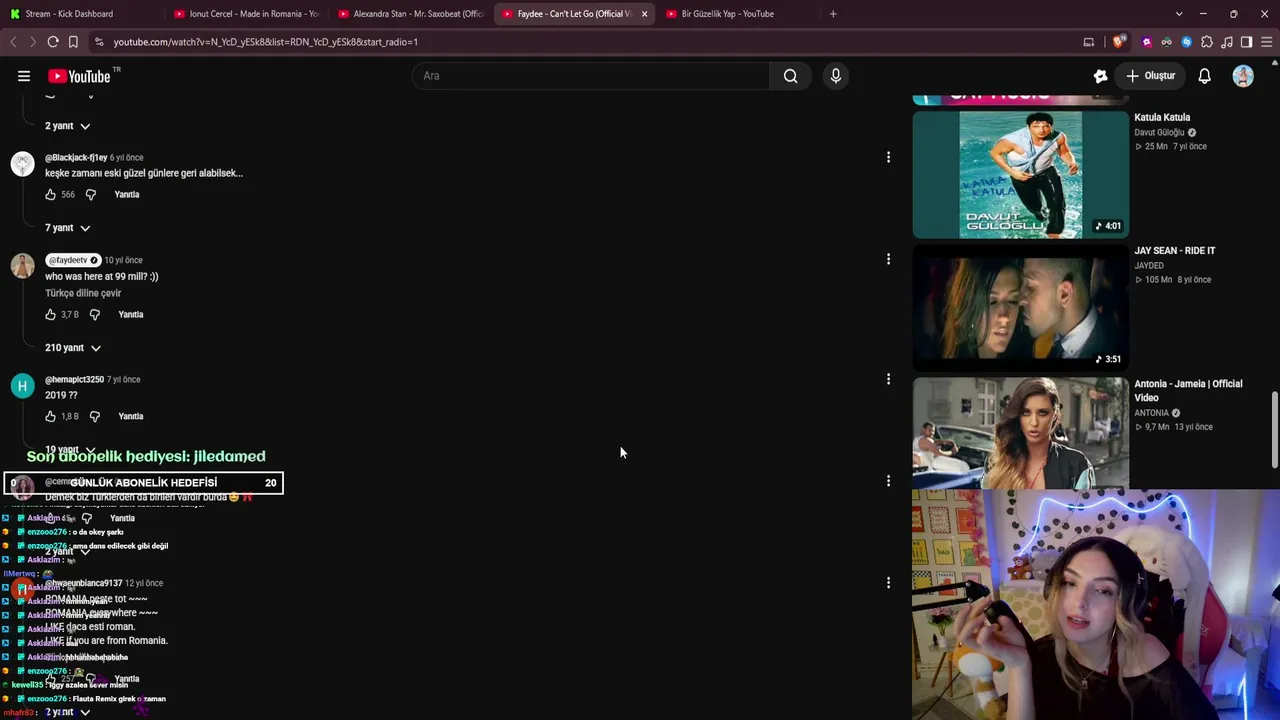Dislike the hemapict3250 comment
This screenshot has width=1280, height=720.
click(95, 417)
